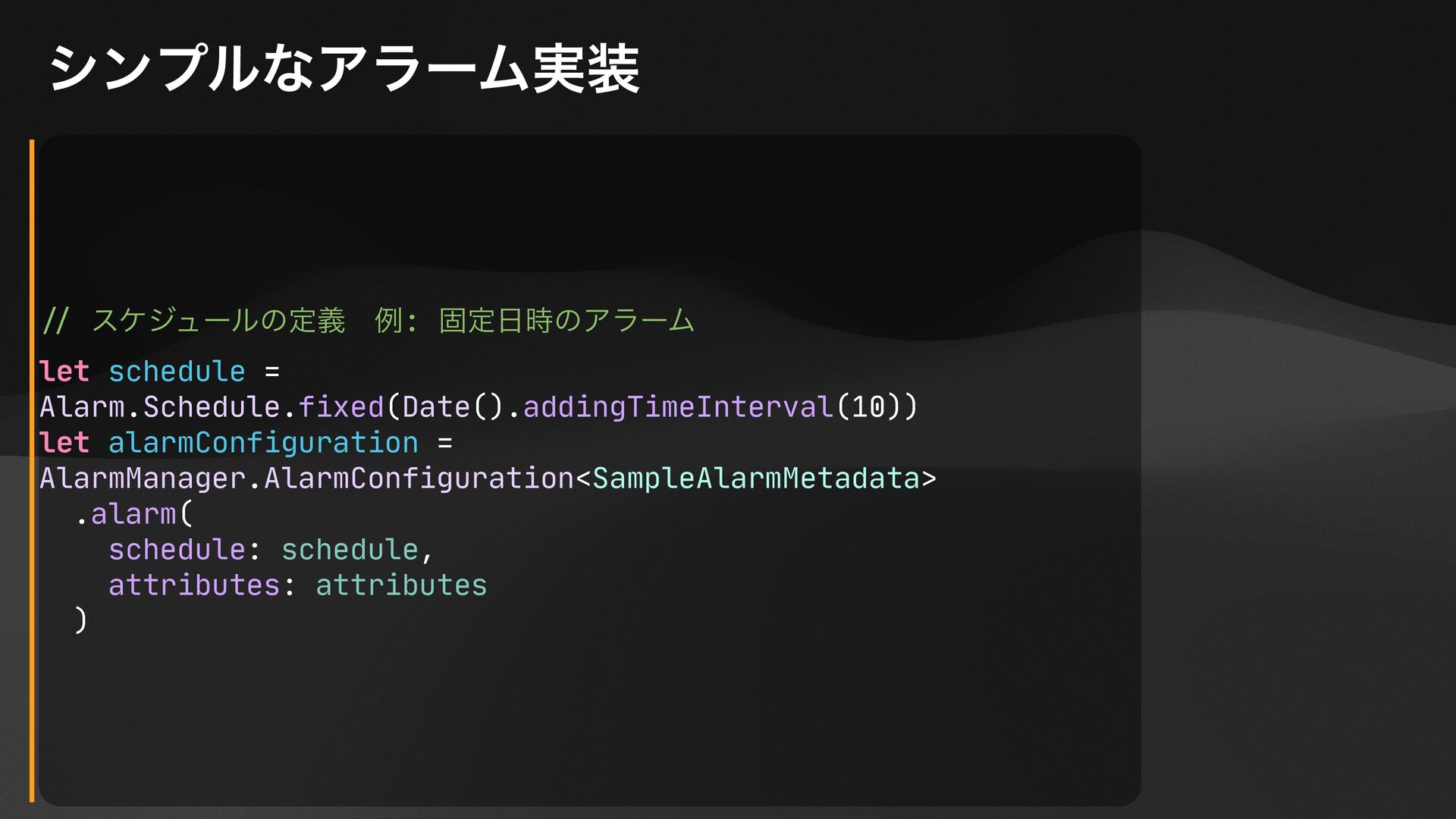Image resolution: width=1456 pixels, height=819 pixels.
Task: Click 'Date()' in the schedule line
Action: (453, 407)
